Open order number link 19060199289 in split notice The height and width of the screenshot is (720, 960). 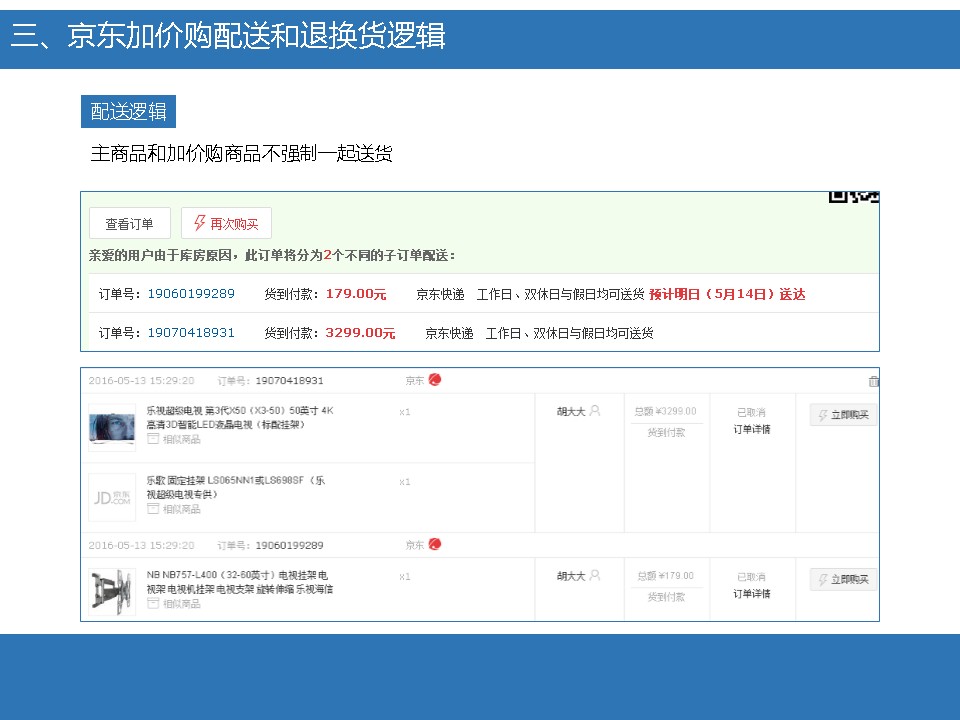[191, 294]
